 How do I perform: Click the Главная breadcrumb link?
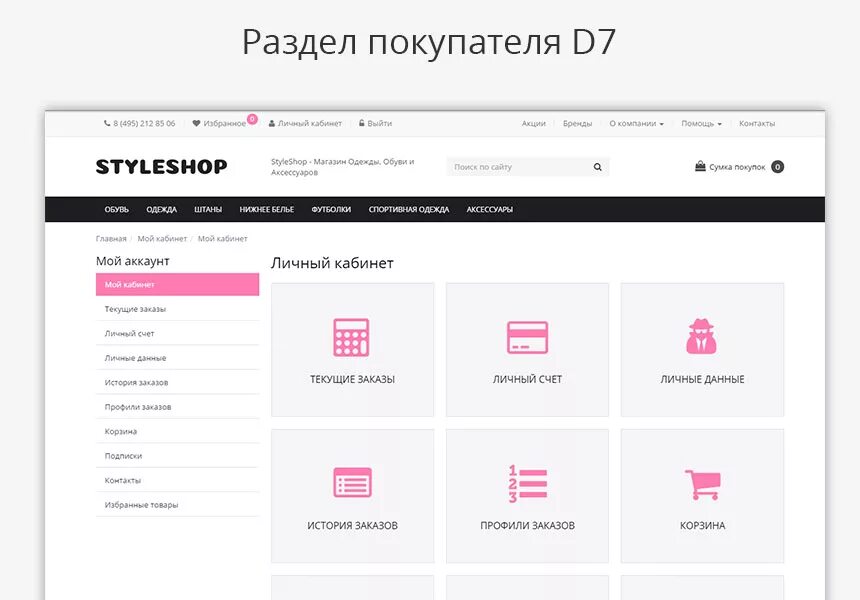pos(111,239)
